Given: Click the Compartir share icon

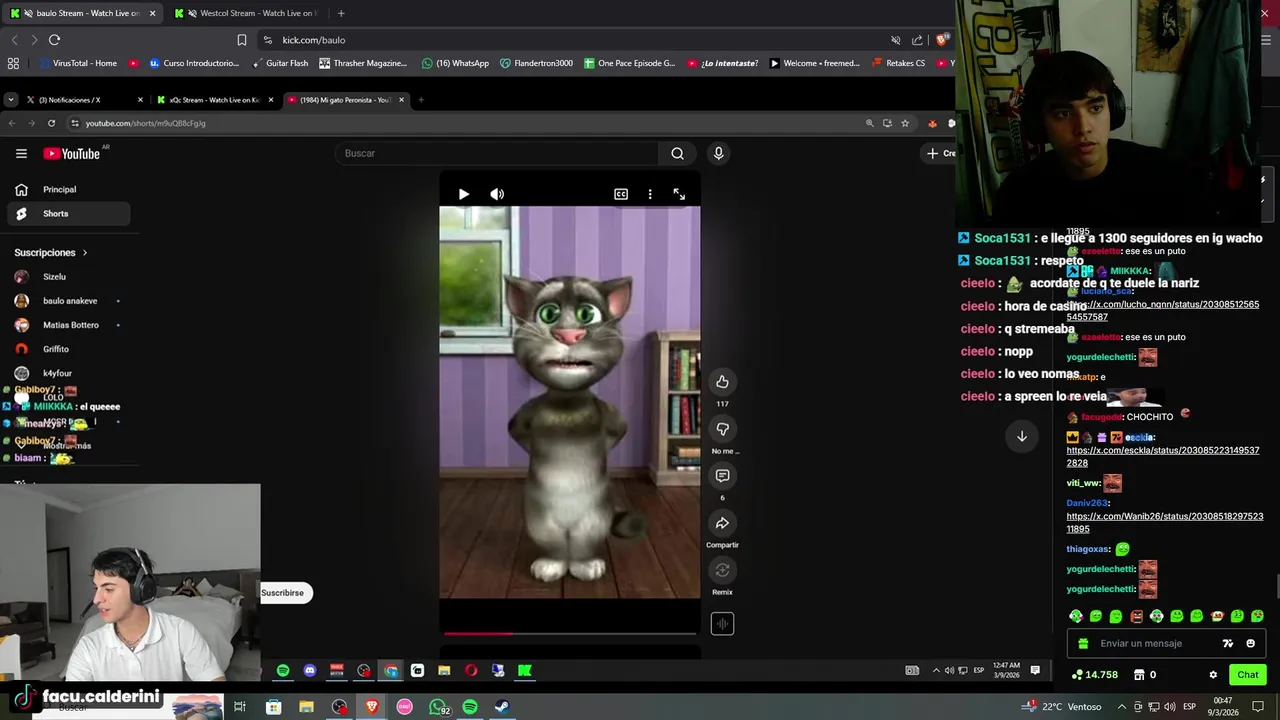Looking at the screenshot, I should click(722, 523).
